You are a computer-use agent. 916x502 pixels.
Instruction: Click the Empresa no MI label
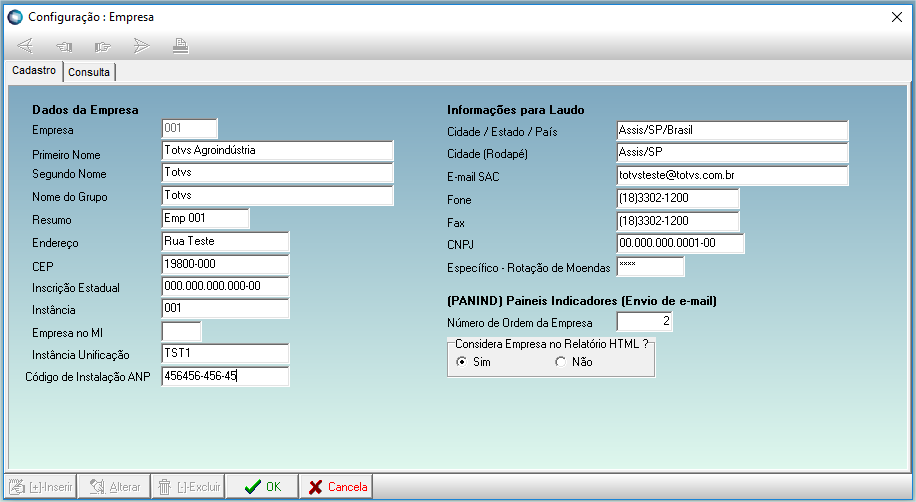click(x=67, y=333)
